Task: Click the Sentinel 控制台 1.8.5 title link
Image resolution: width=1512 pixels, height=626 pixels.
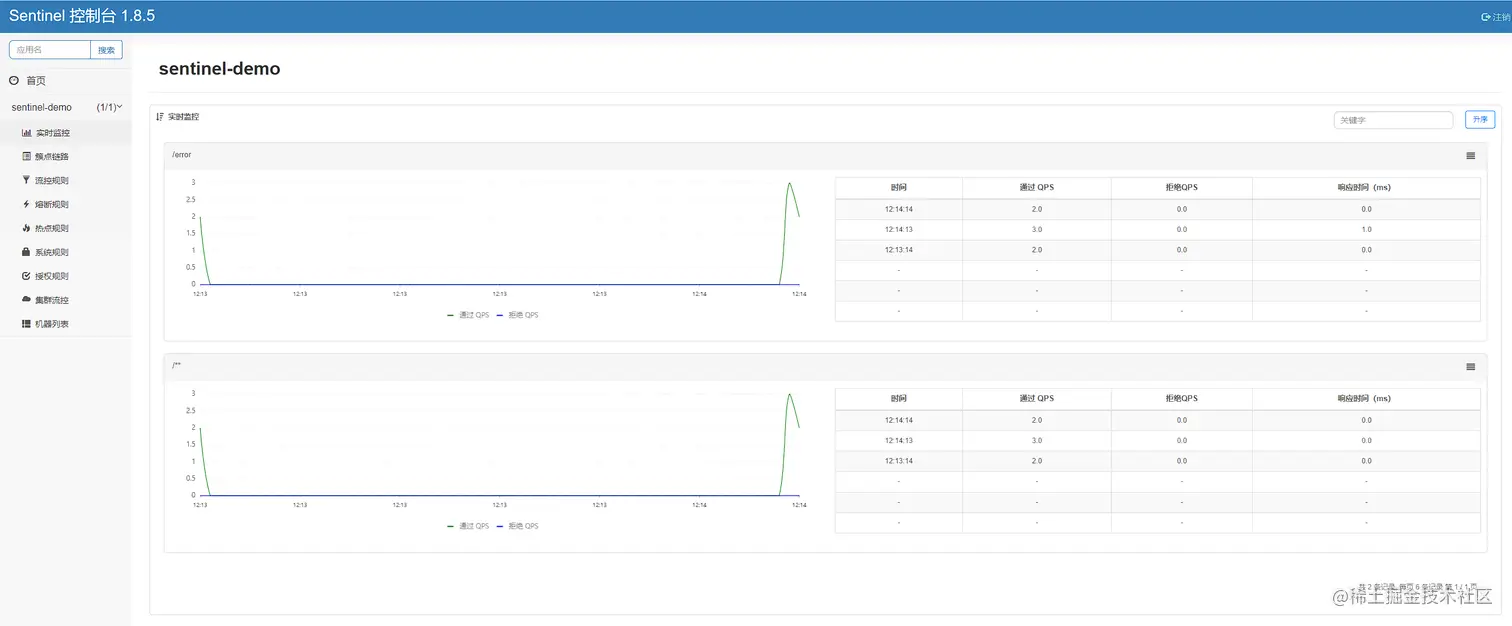Action: tap(82, 16)
